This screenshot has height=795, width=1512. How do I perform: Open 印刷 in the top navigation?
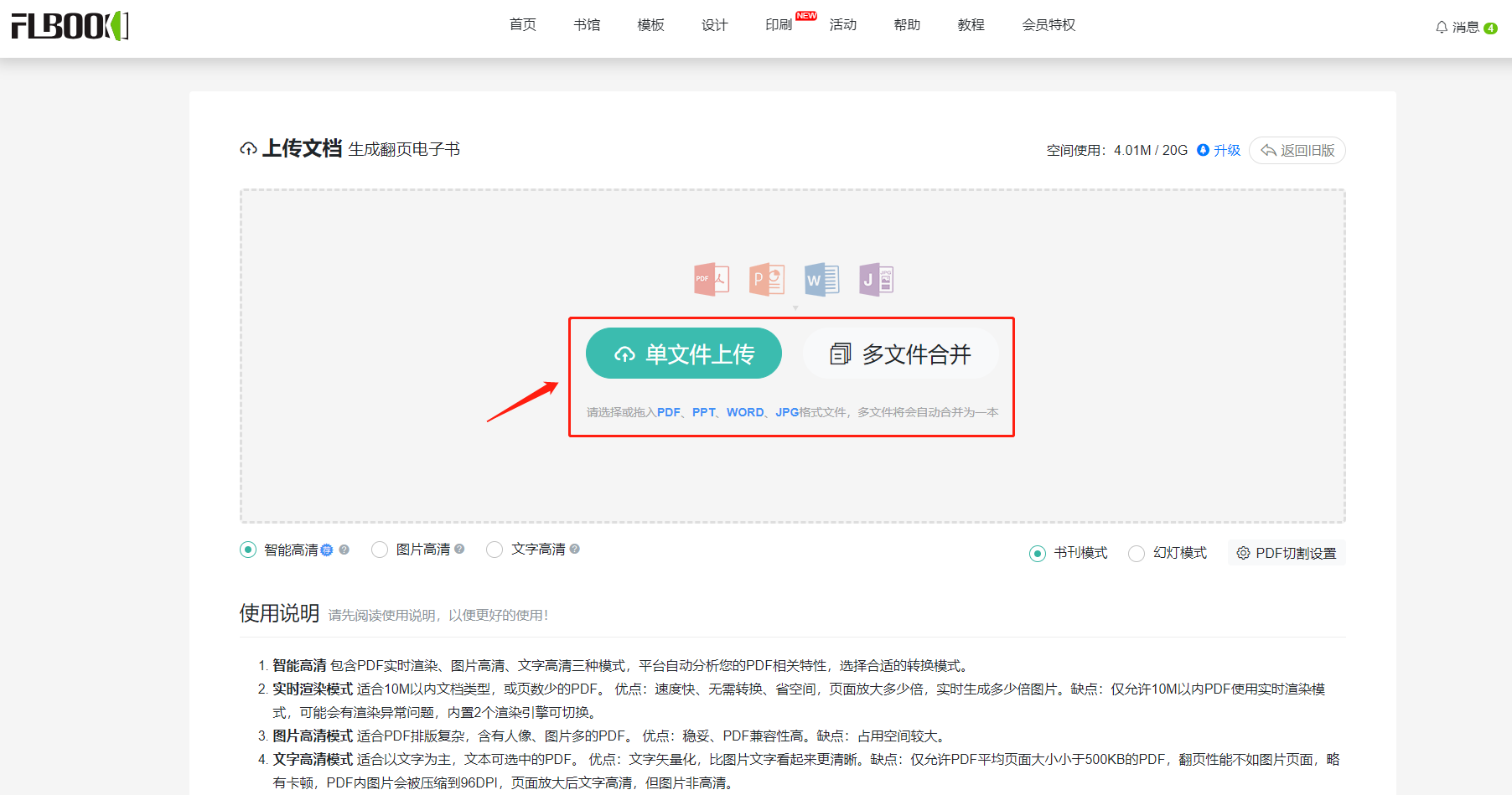[x=779, y=25]
